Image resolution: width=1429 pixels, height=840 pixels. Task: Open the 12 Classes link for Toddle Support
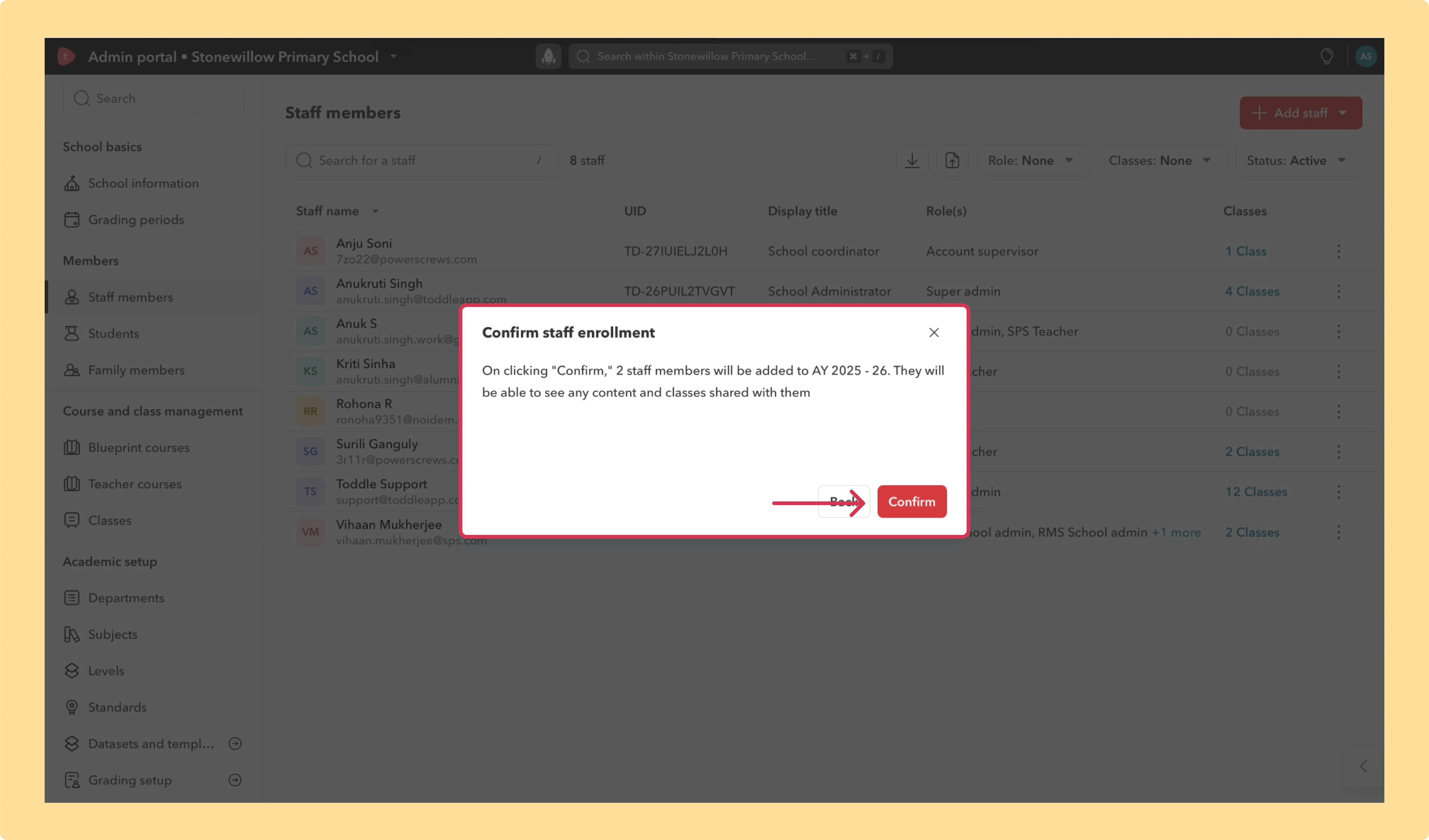click(x=1256, y=492)
